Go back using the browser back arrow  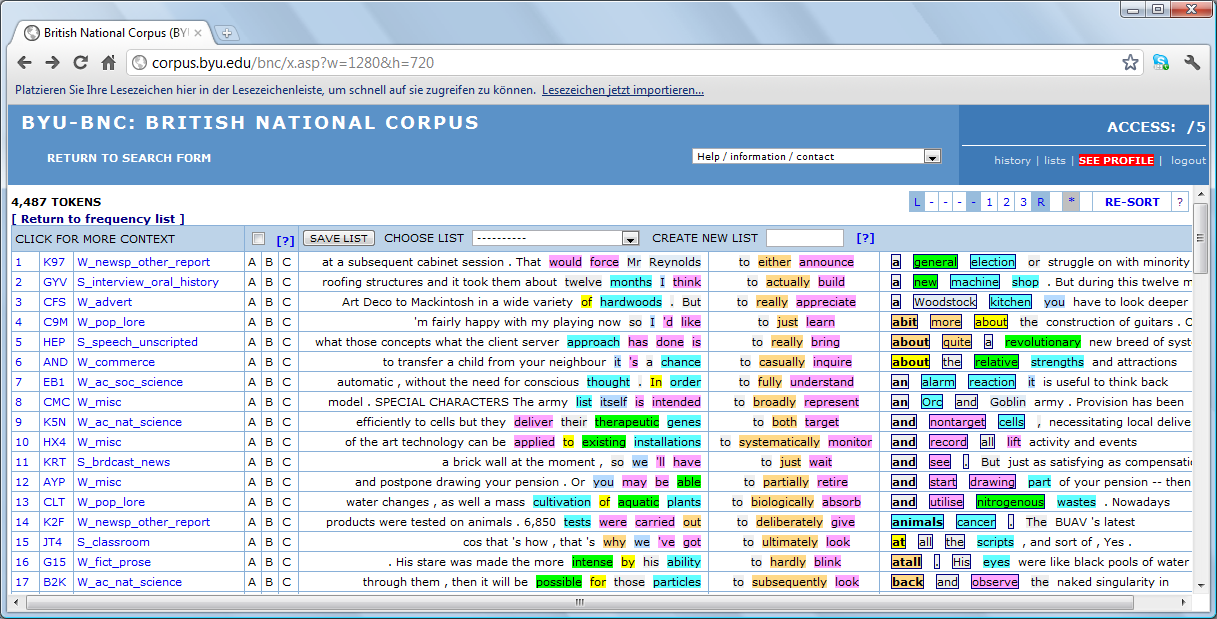[25, 63]
